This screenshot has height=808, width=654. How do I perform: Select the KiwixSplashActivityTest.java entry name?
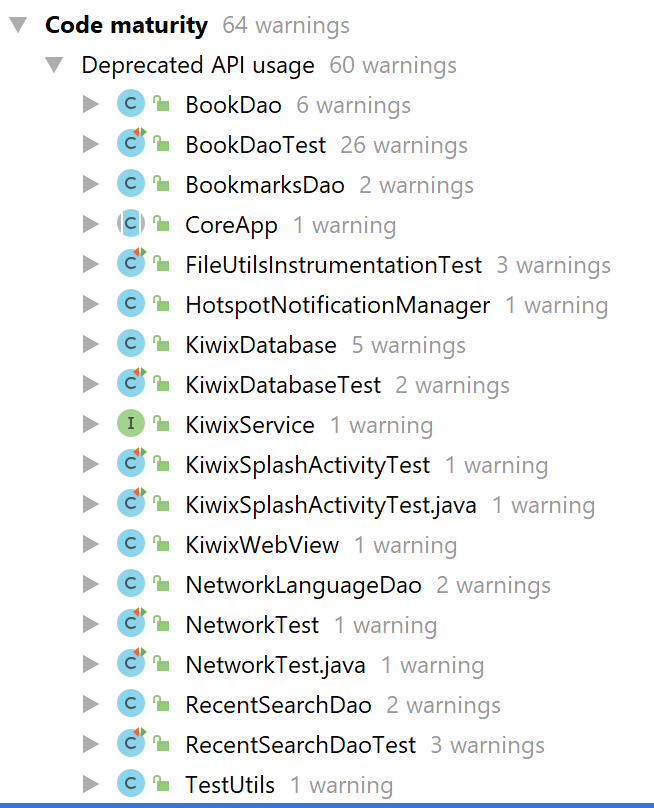pyautogui.click(x=331, y=505)
